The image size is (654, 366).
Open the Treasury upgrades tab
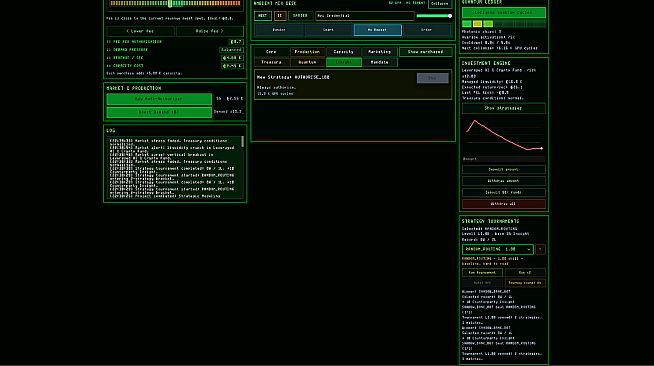(271, 62)
